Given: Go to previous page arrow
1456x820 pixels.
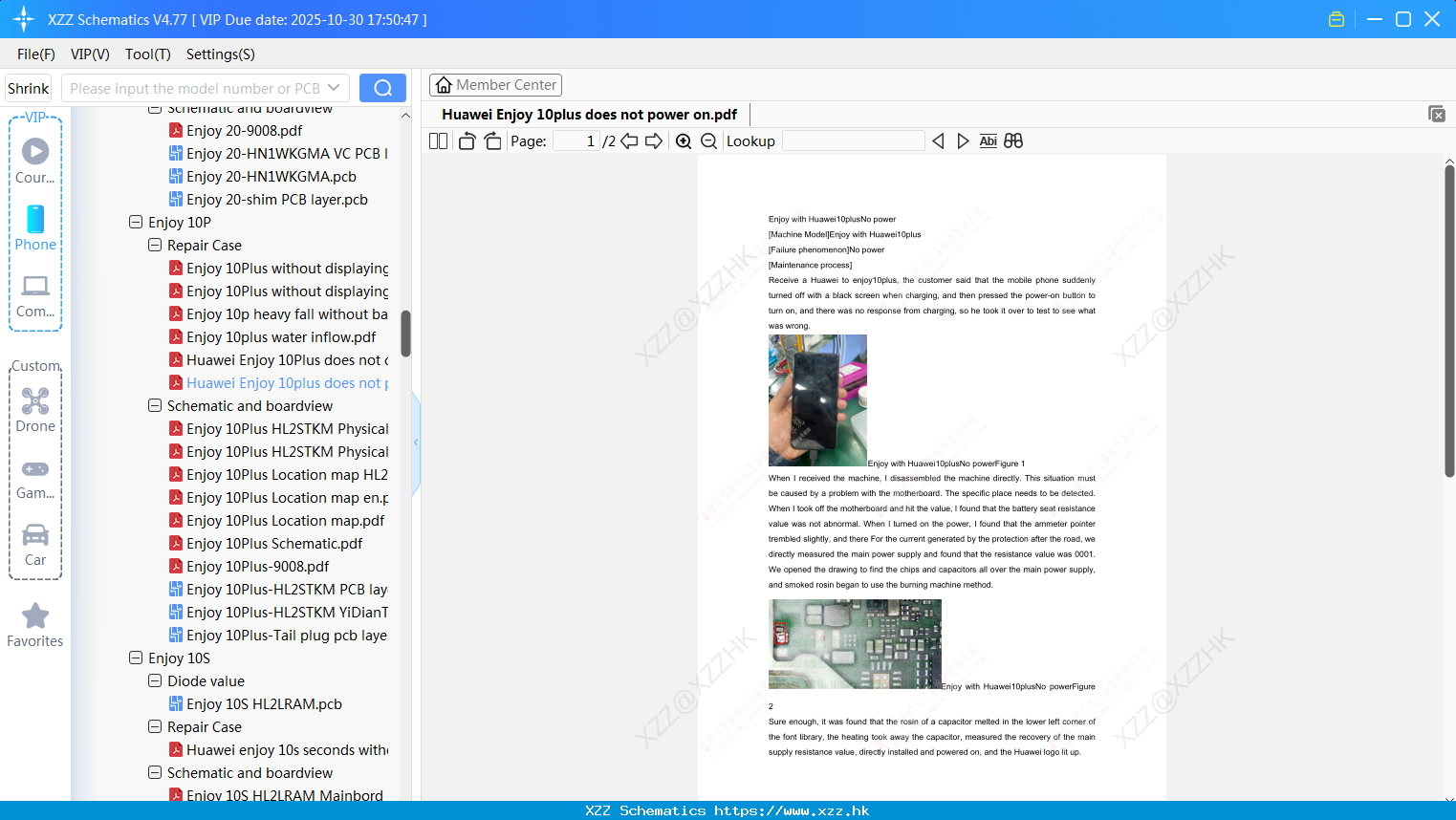Looking at the screenshot, I should (x=629, y=141).
